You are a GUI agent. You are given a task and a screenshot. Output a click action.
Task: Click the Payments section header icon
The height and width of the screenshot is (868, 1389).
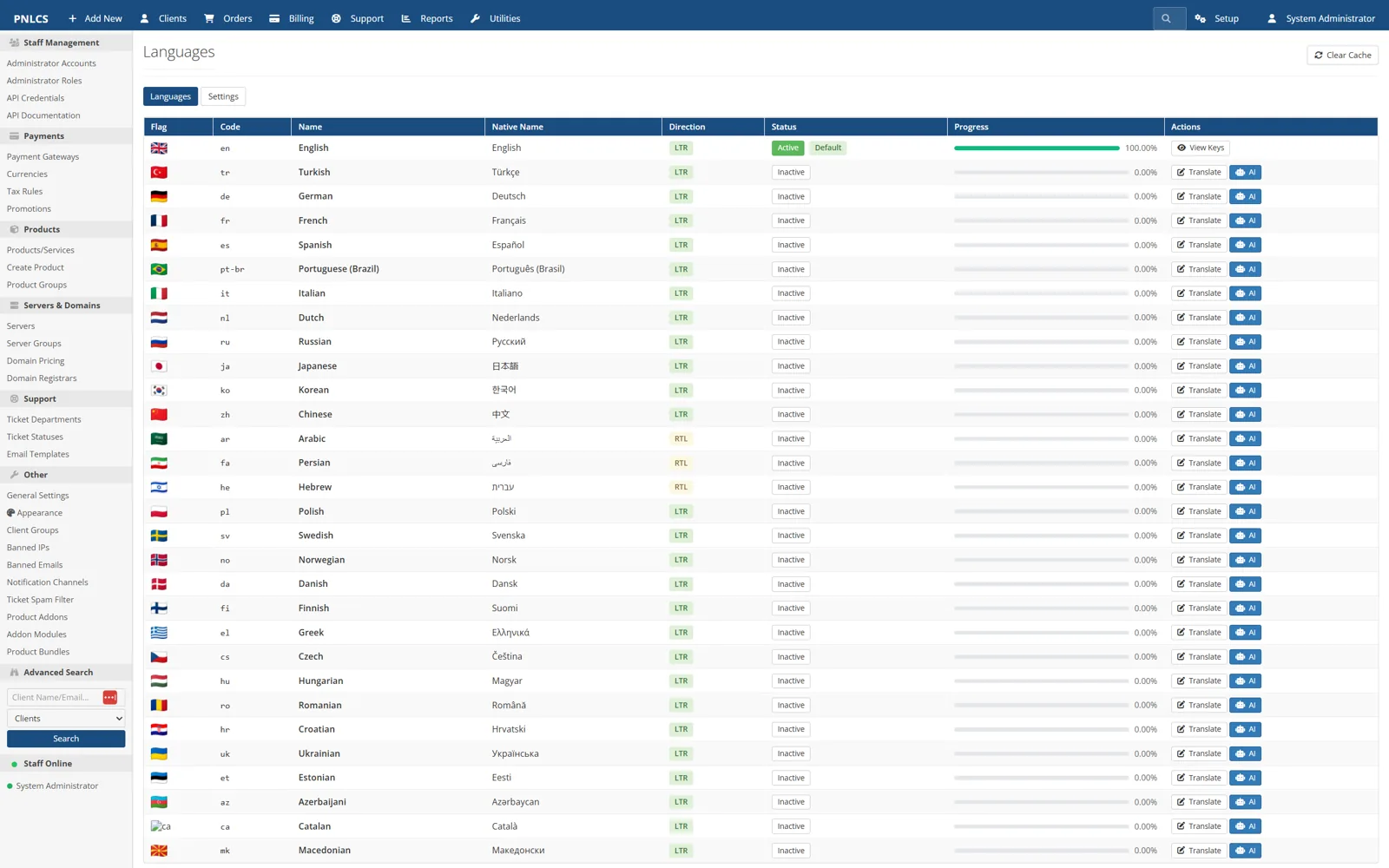[14, 136]
